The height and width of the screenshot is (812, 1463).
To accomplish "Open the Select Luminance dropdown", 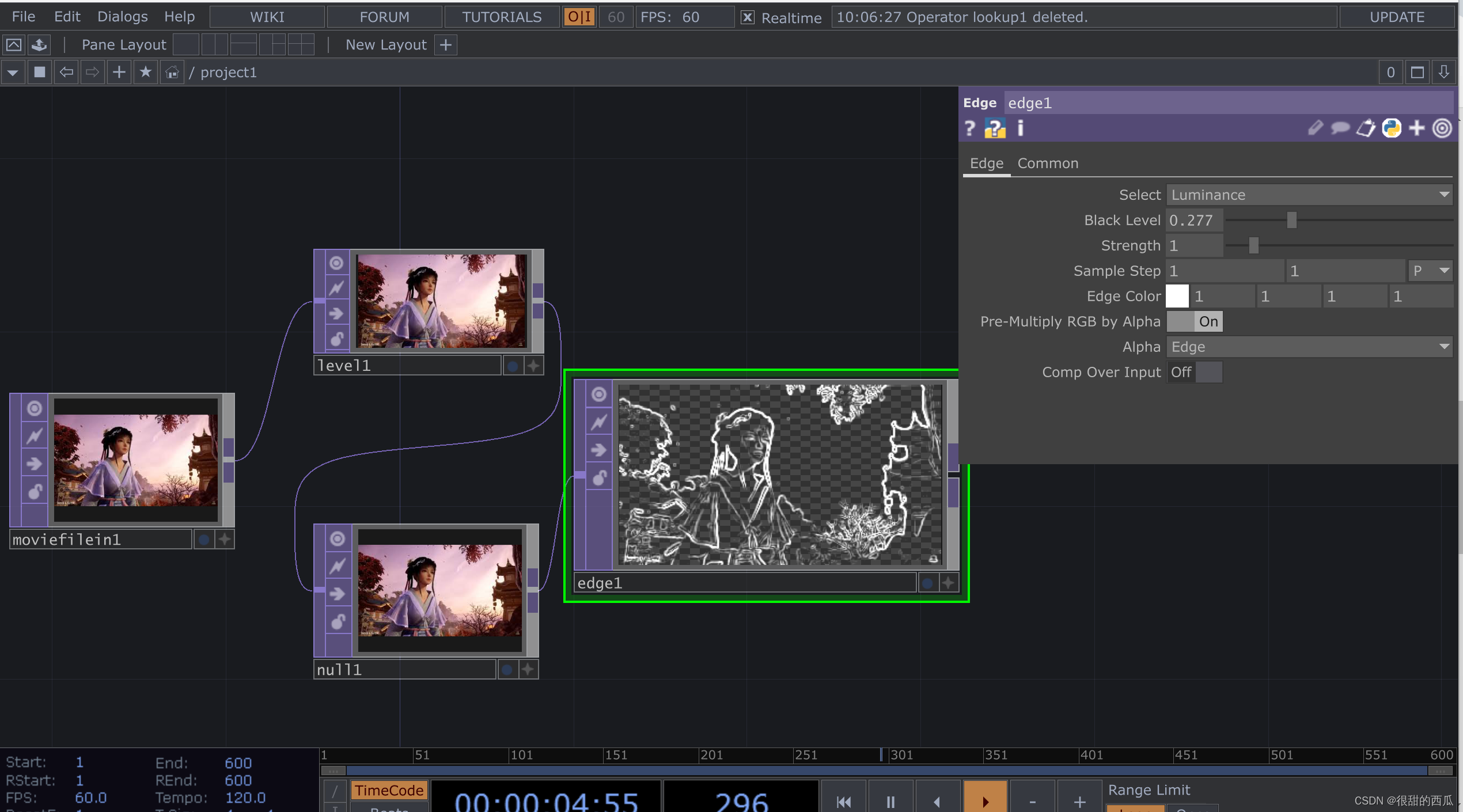I will pyautogui.click(x=1309, y=195).
